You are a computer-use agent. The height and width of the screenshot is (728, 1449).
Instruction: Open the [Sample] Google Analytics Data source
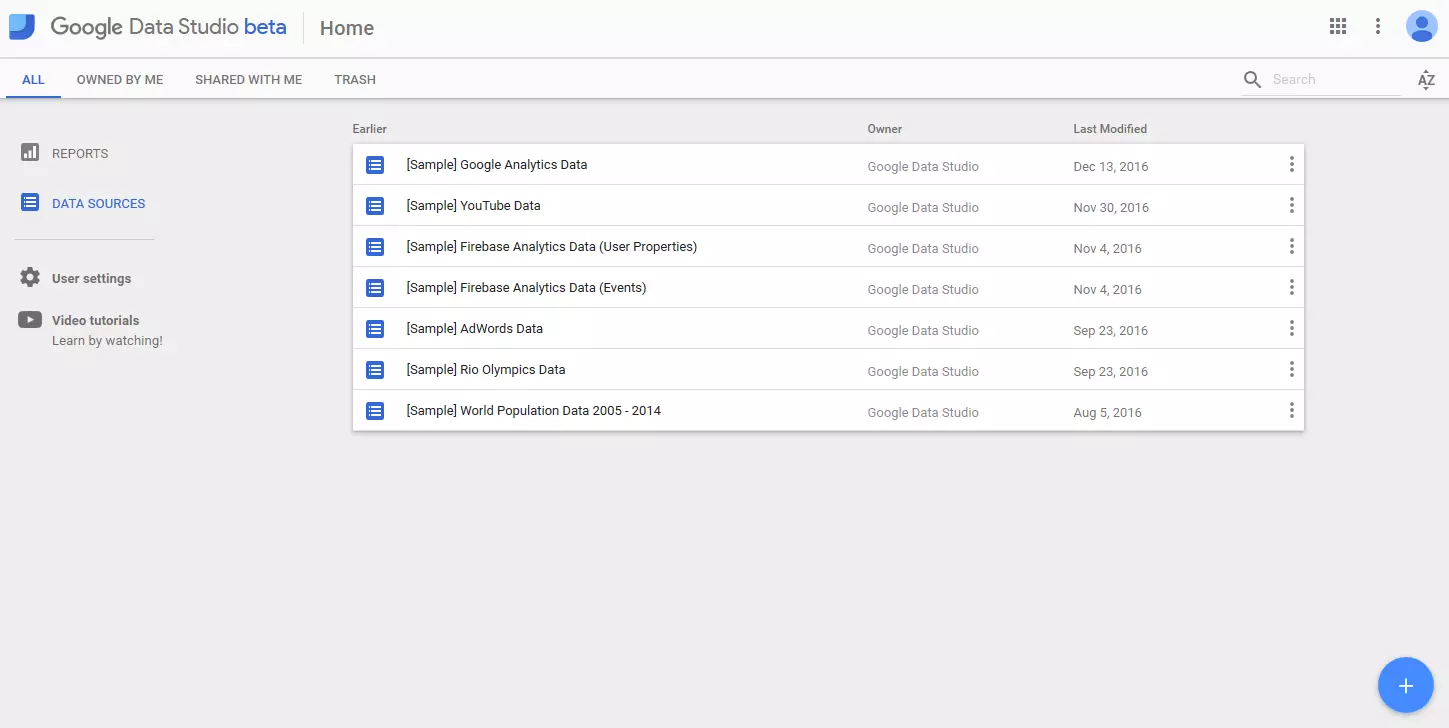(x=496, y=165)
